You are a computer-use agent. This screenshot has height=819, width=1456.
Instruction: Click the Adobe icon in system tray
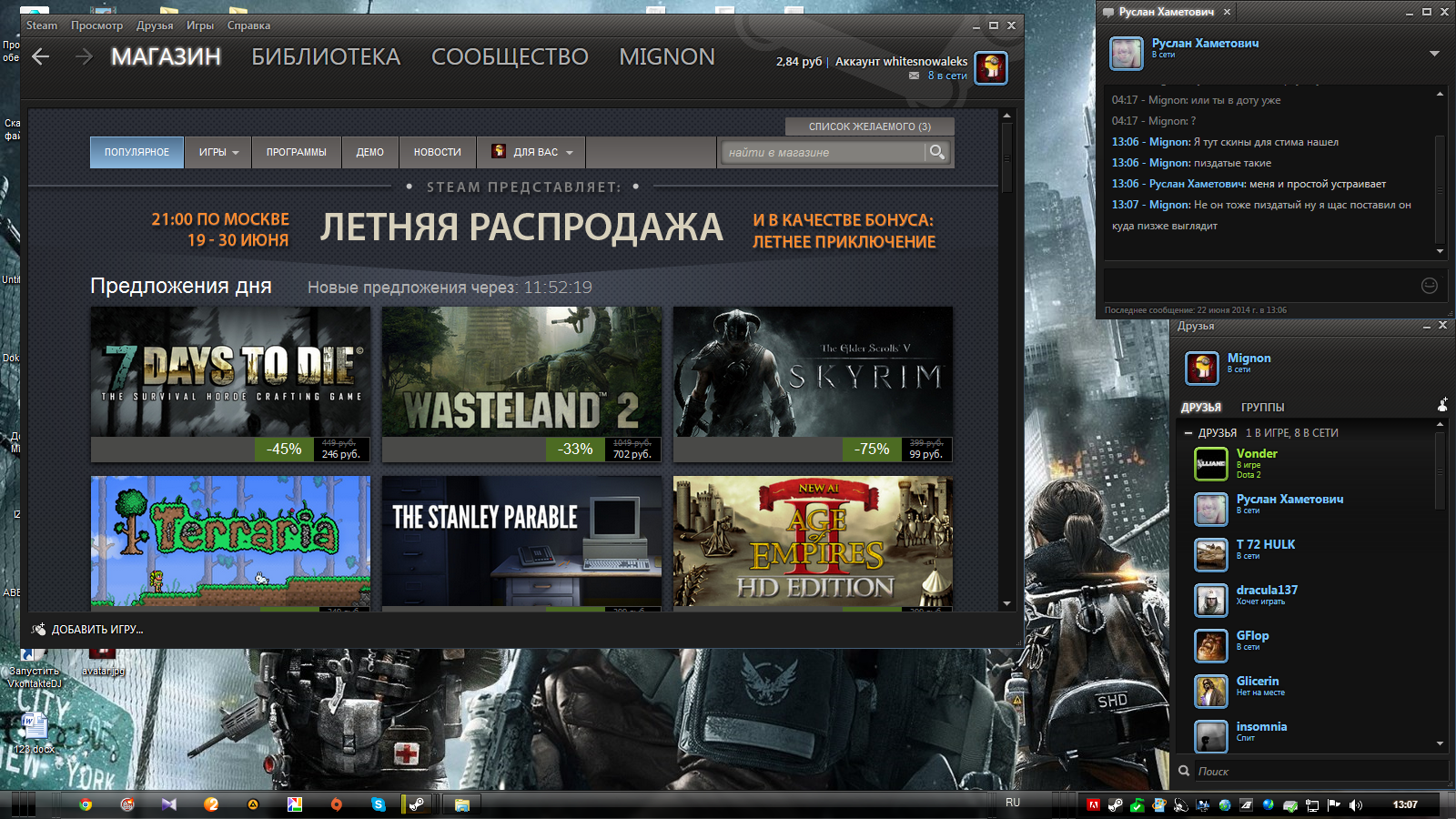pos(1093,804)
